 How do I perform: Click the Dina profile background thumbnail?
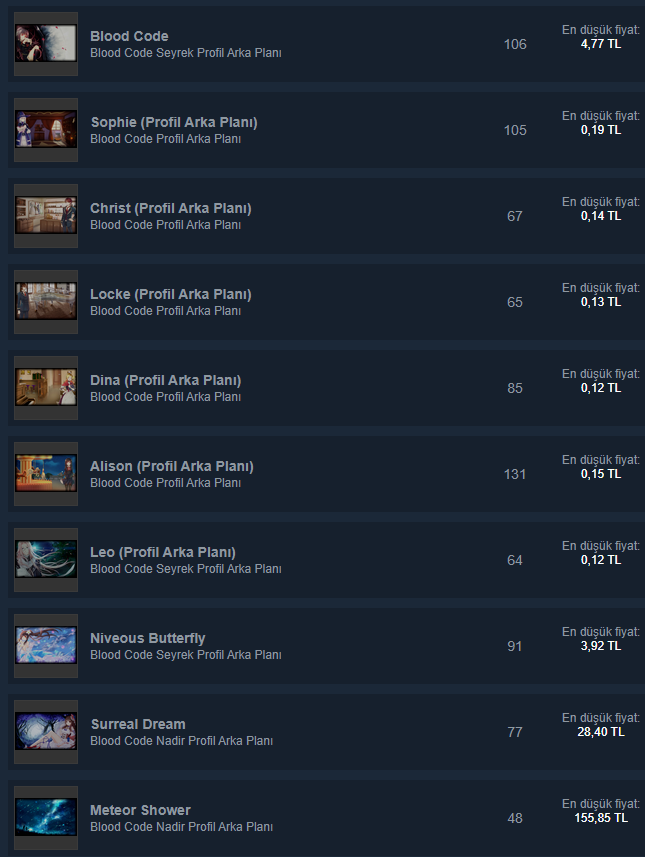[46, 388]
